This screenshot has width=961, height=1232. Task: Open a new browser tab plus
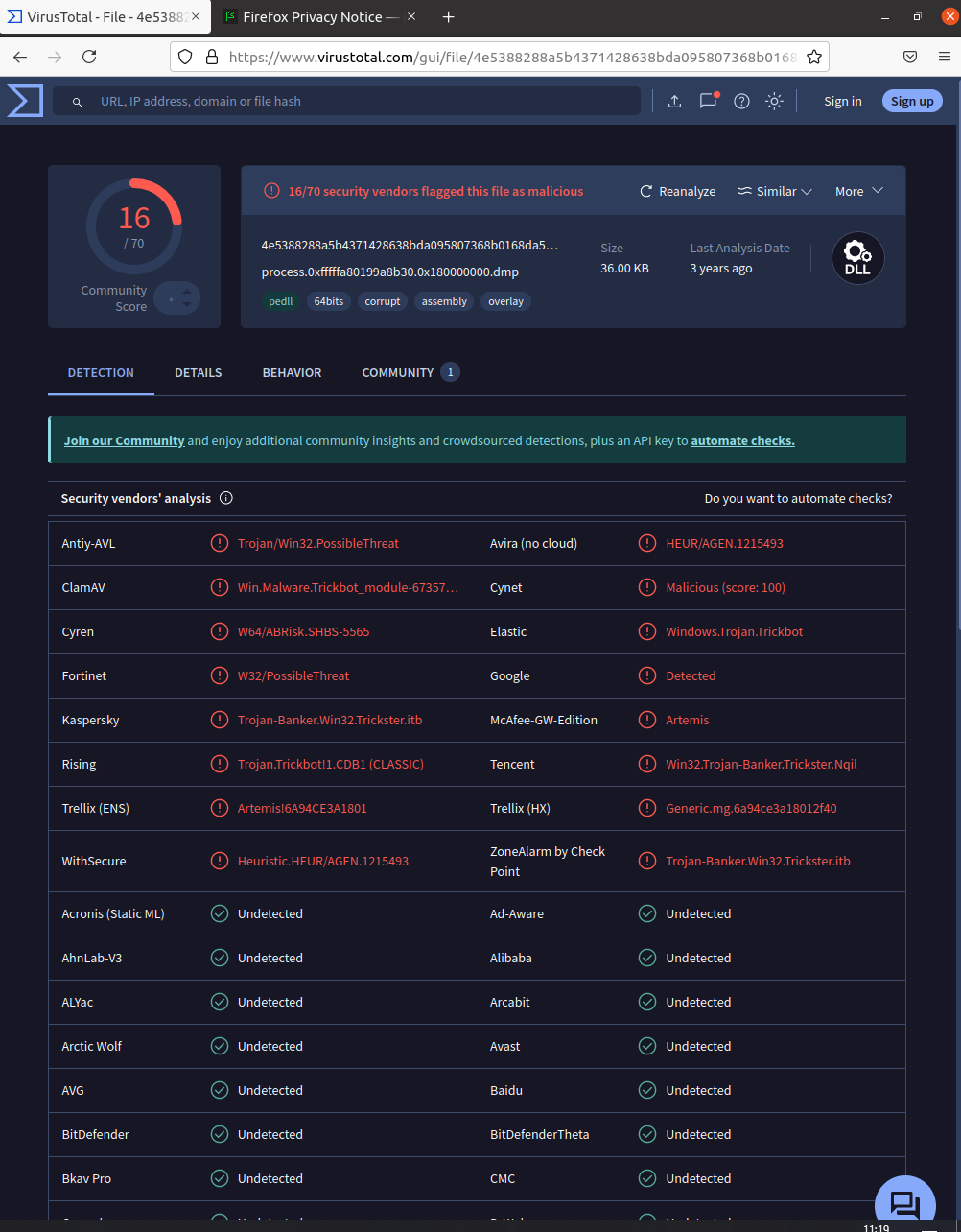pyautogui.click(x=448, y=16)
